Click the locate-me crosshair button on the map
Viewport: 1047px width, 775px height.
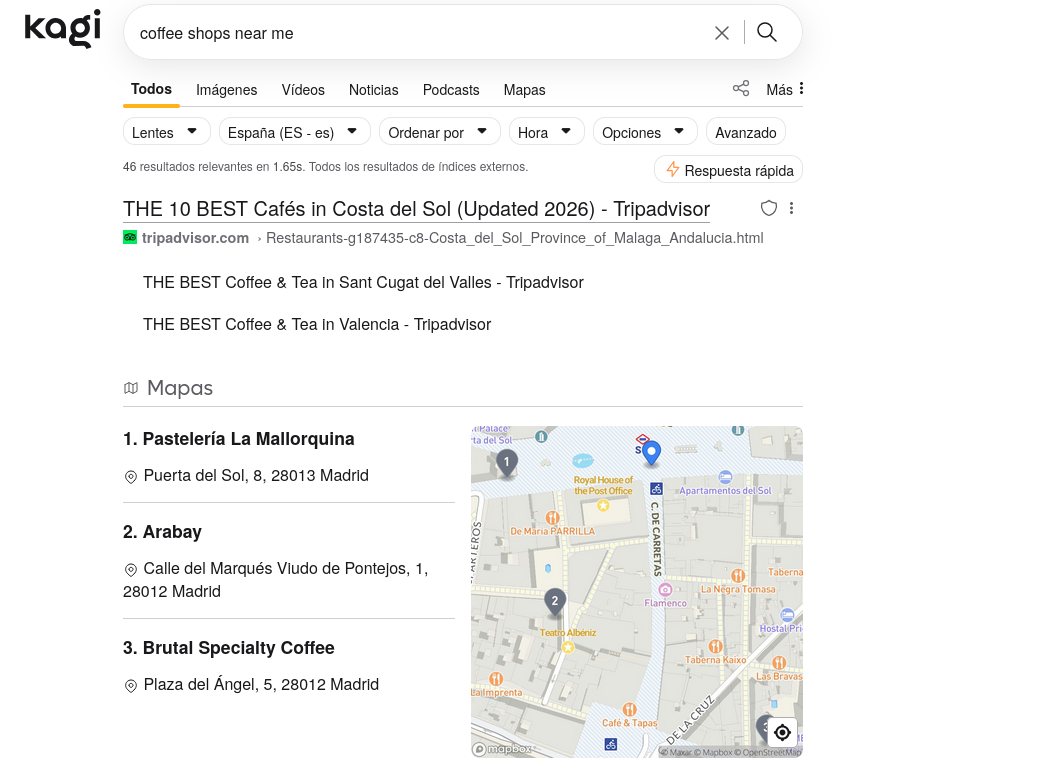783,732
